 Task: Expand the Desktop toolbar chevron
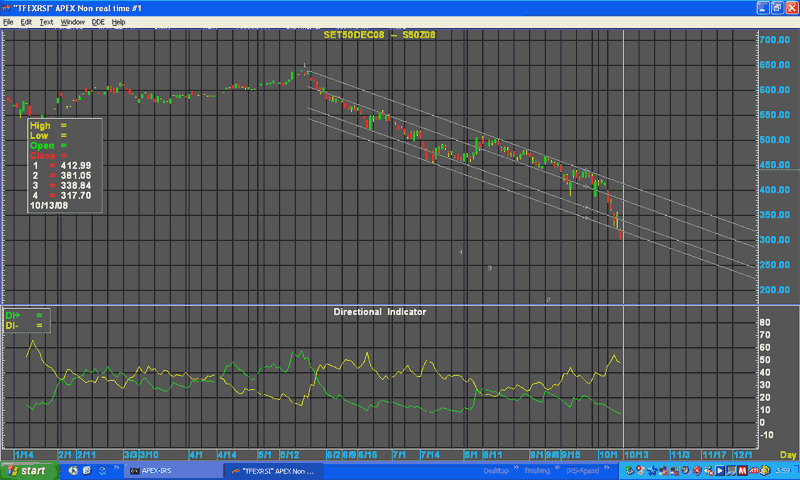click(516, 467)
